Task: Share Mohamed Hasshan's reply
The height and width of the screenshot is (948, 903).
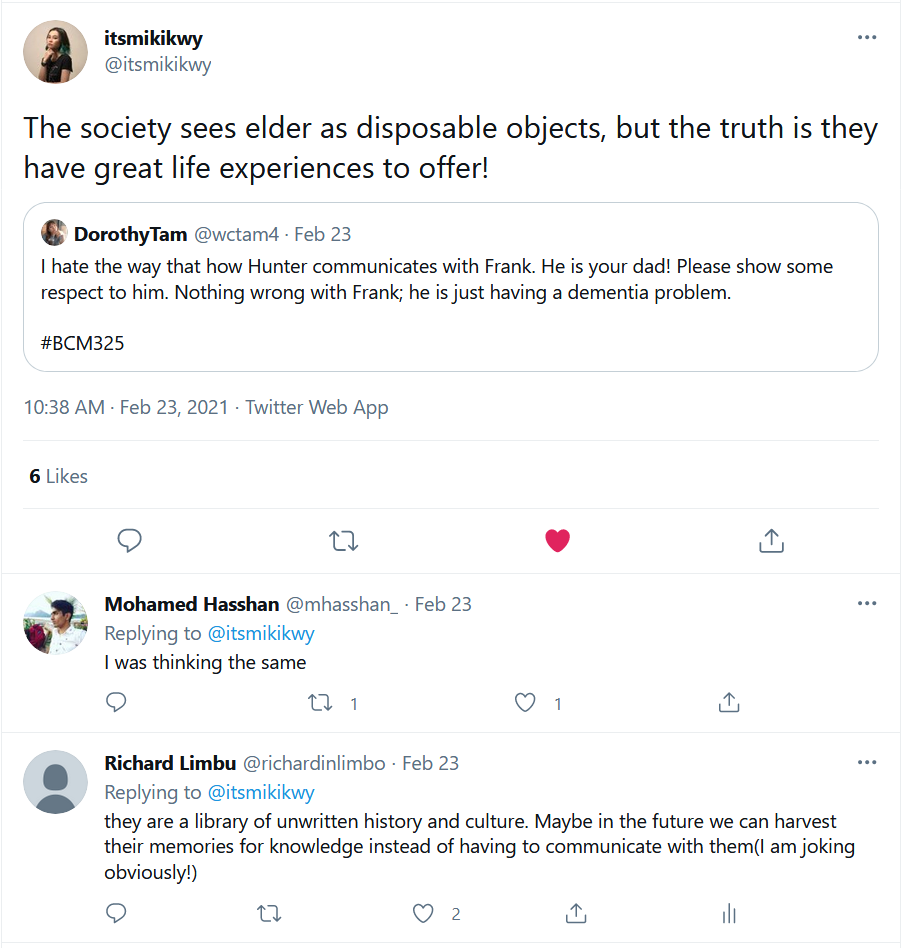Action: click(728, 703)
